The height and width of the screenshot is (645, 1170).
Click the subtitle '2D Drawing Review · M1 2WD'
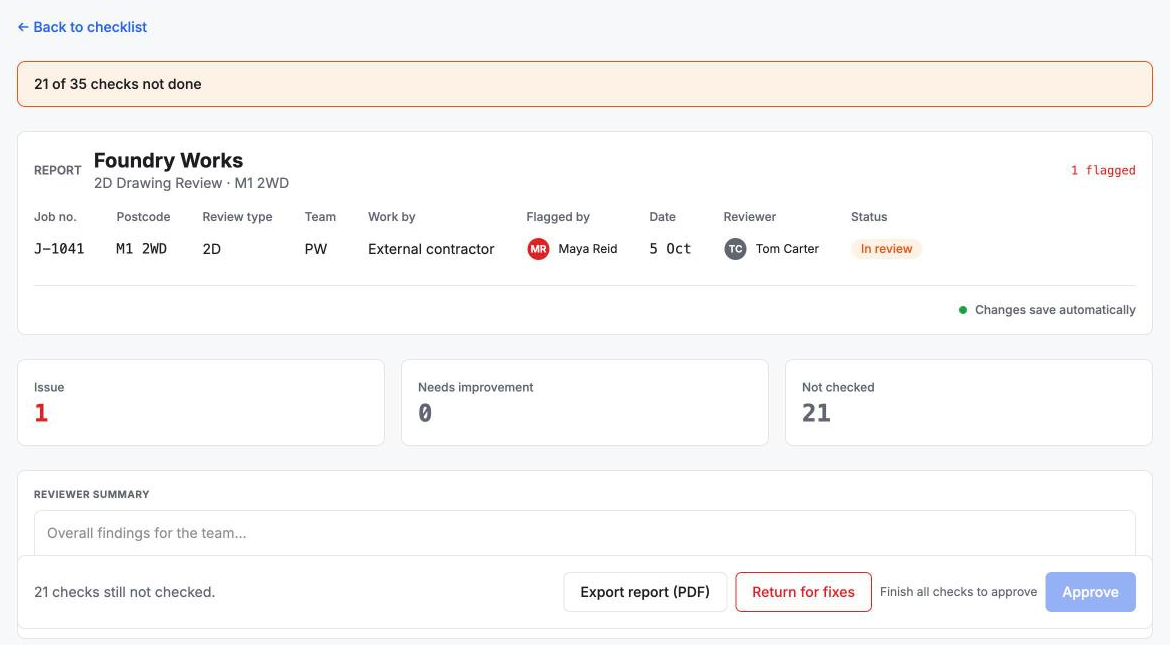pos(191,183)
